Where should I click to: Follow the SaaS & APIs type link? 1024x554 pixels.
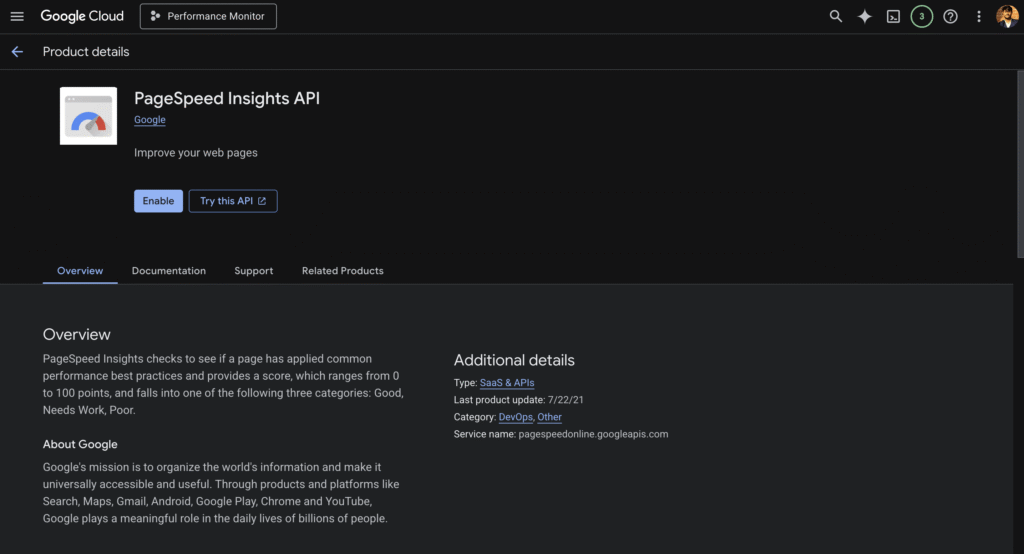click(x=507, y=383)
